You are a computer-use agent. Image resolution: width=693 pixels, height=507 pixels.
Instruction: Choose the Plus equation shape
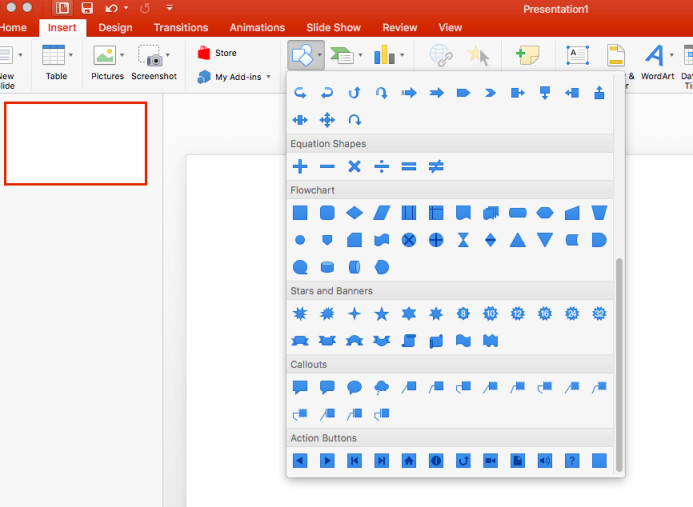pos(300,167)
